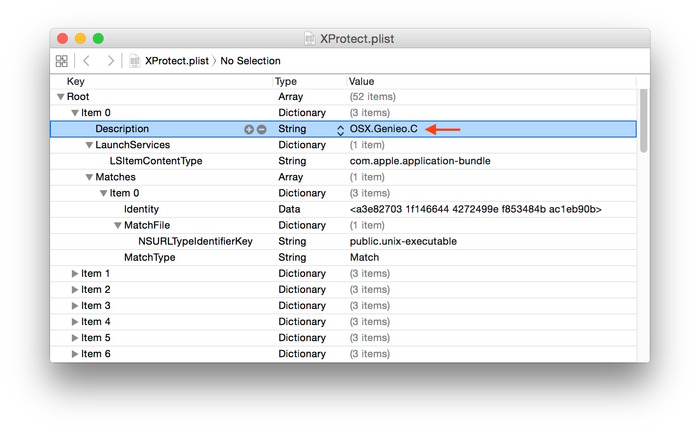
Task: Click the document icon in the title bar
Action: pos(309,38)
